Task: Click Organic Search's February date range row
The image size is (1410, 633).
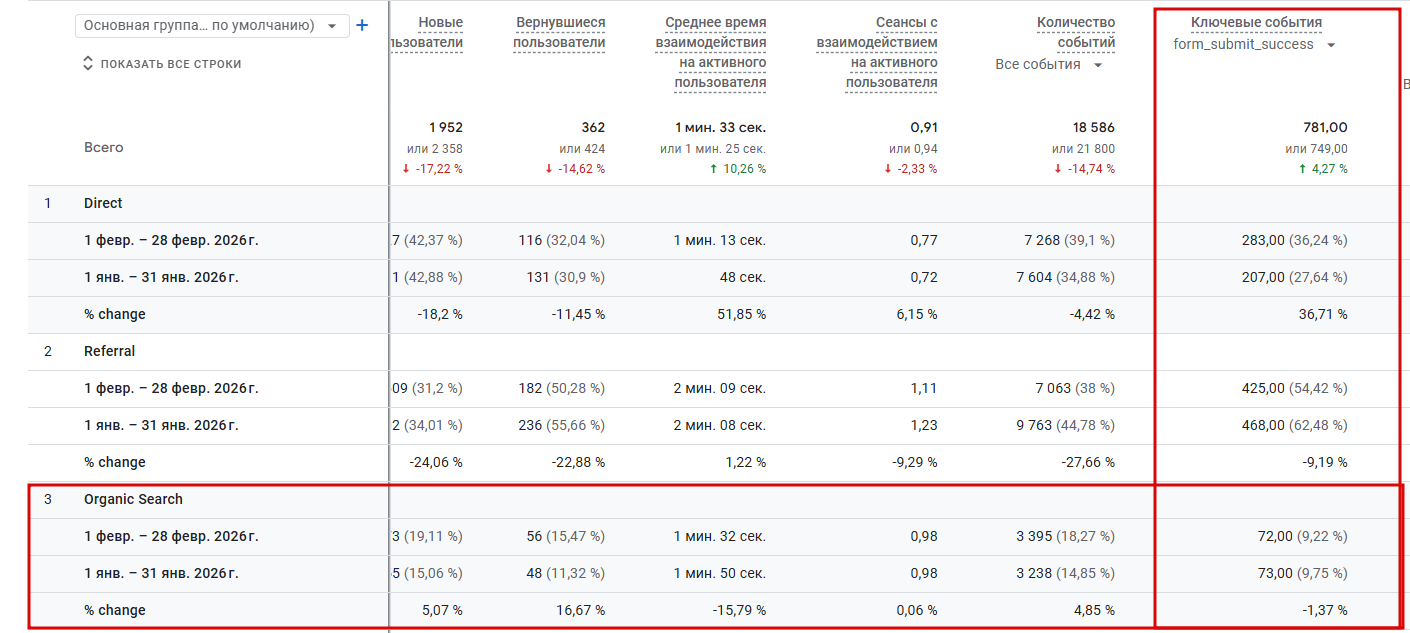Action: click(171, 536)
